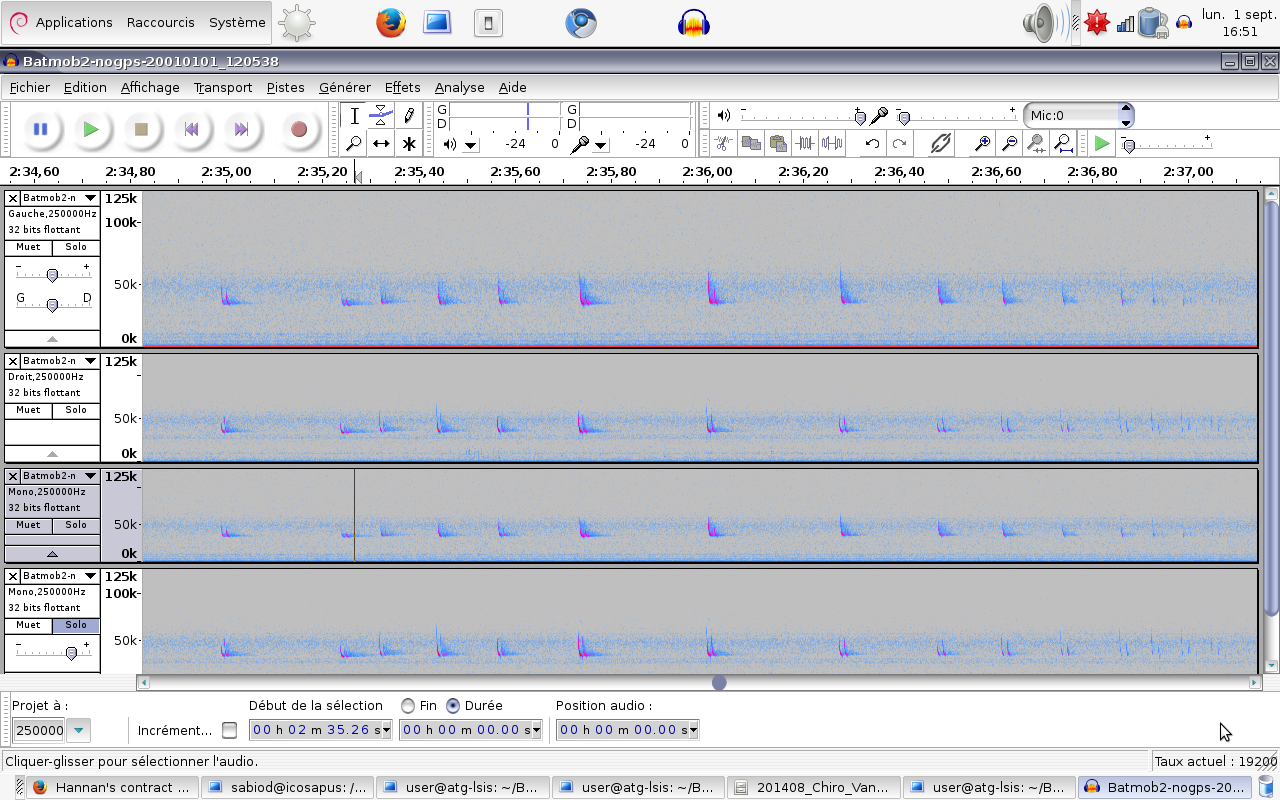
Task: Expand the first Batmob2-n track menu
Action: pos(90,198)
